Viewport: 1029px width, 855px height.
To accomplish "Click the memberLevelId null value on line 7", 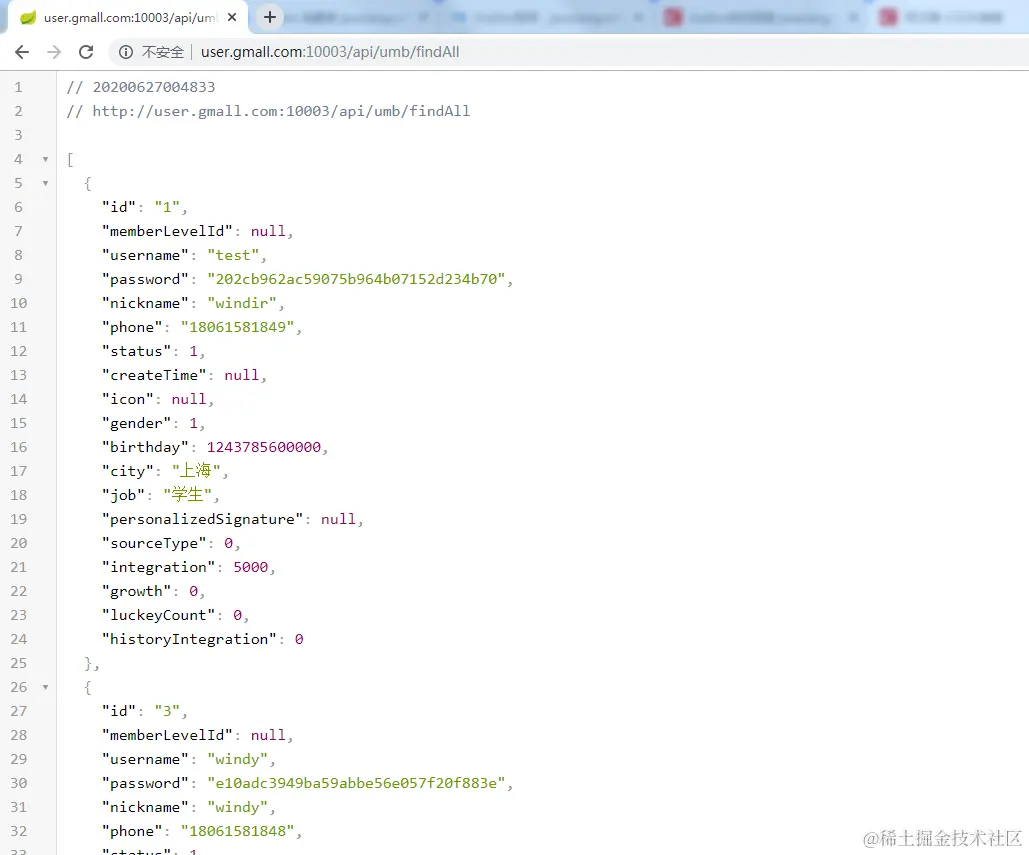I will [x=268, y=231].
